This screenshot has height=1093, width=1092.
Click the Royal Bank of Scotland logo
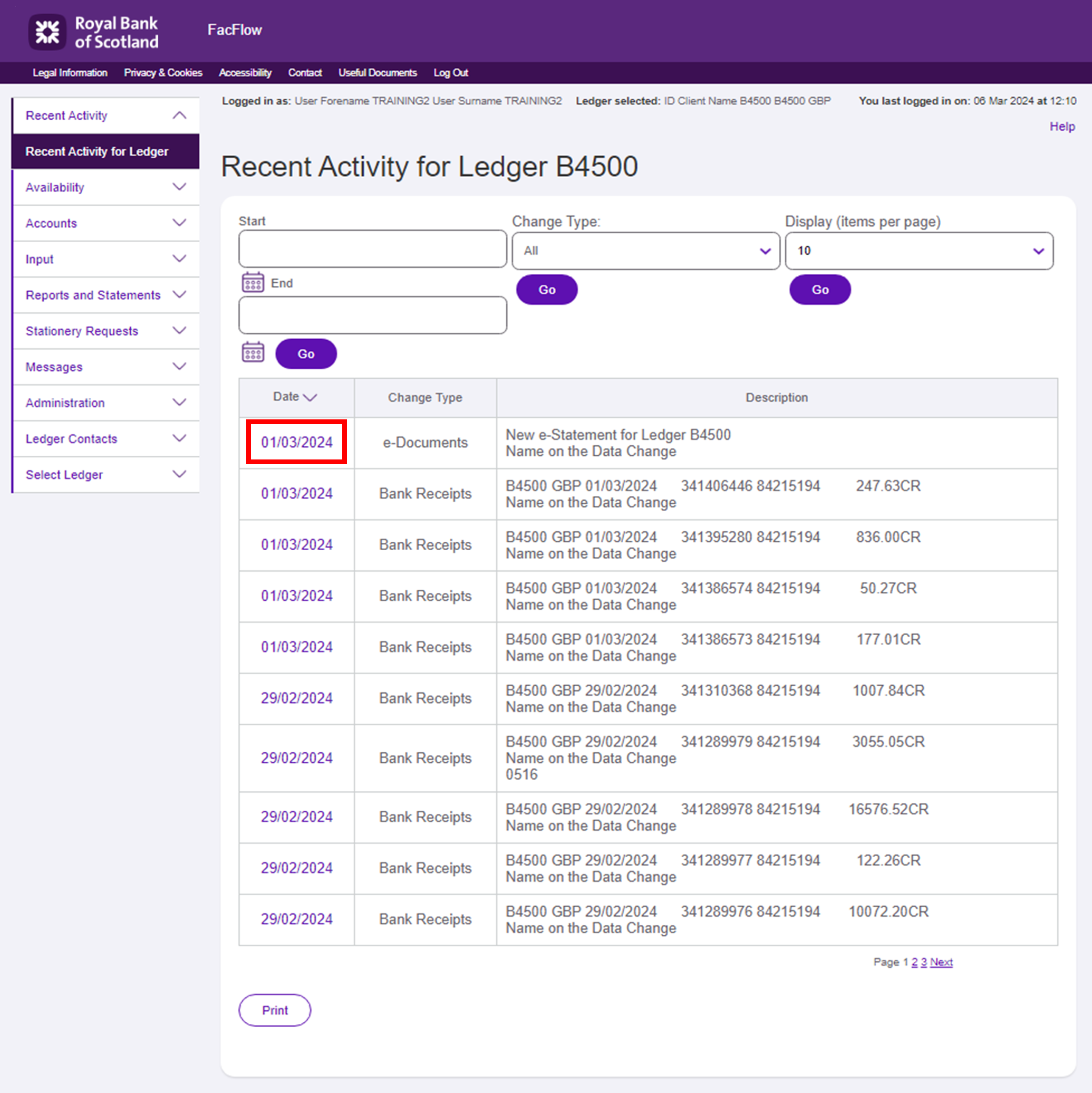click(x=94, y=32)
